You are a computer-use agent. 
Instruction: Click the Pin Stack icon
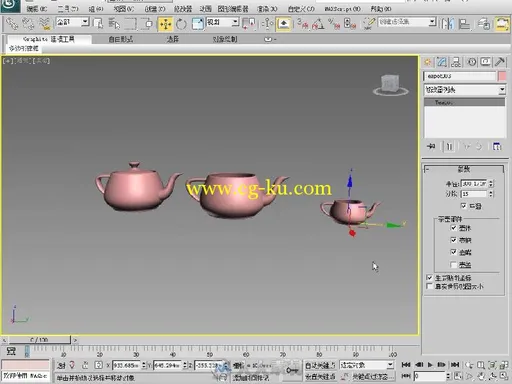pos(431,146)
